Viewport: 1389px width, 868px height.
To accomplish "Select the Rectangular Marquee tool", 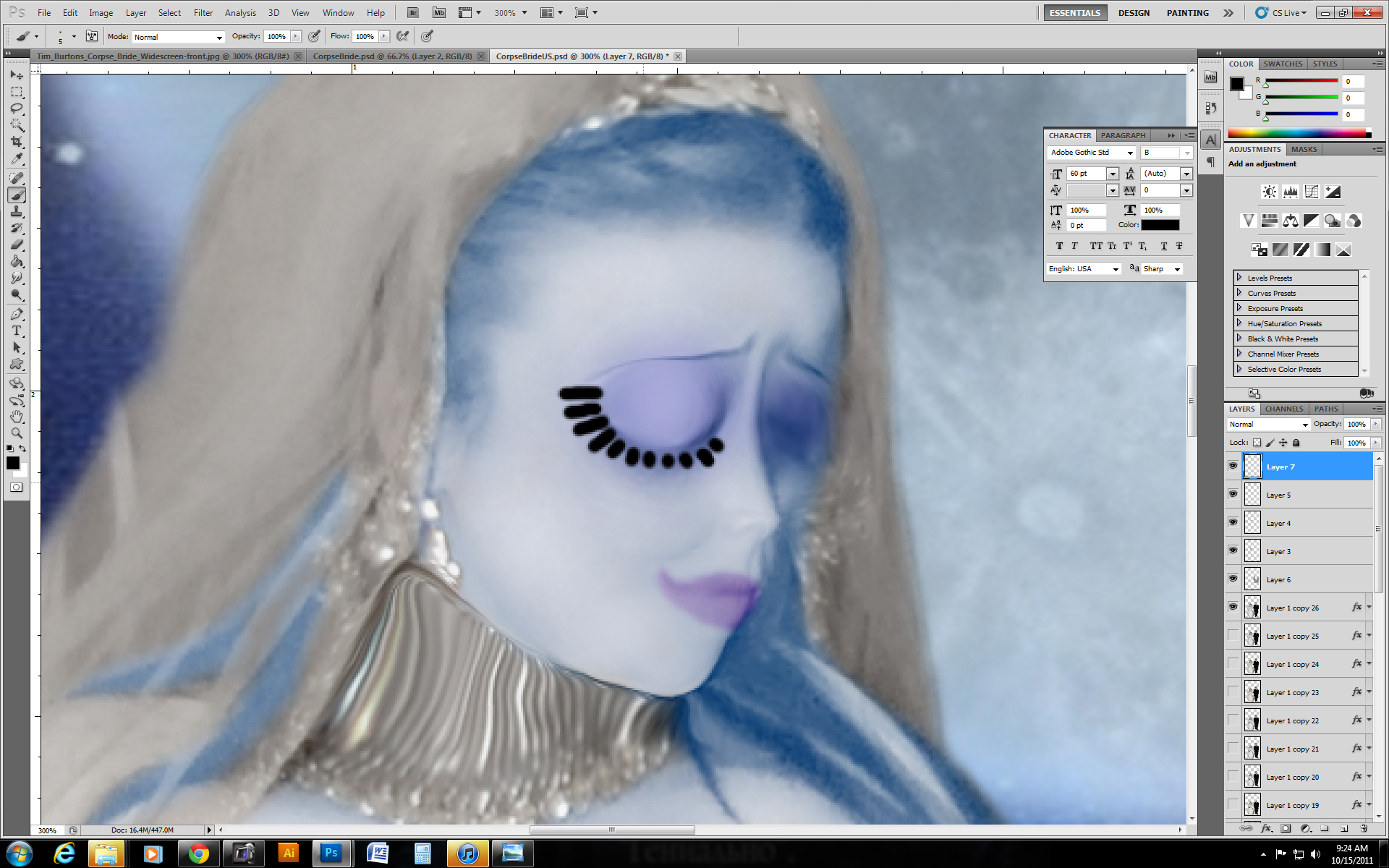I will (x=17, y=92).
